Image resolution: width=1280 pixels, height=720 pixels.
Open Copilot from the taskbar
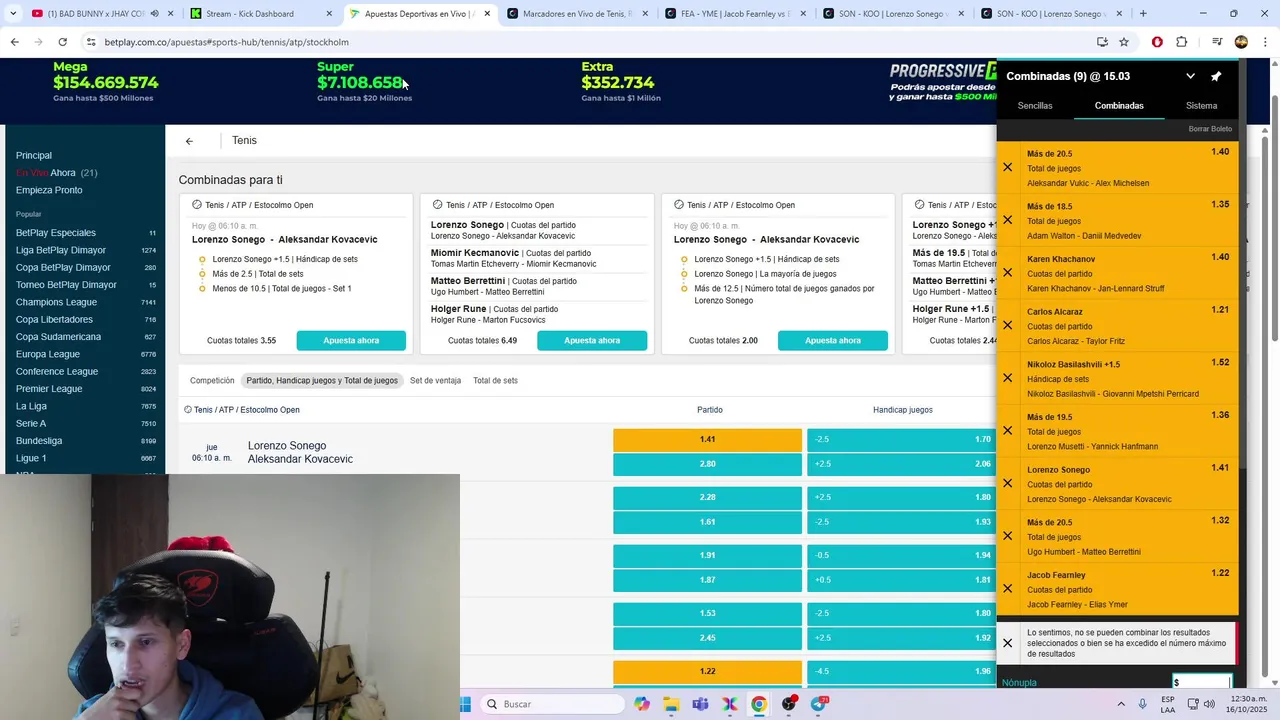click(x=642, y=704)
